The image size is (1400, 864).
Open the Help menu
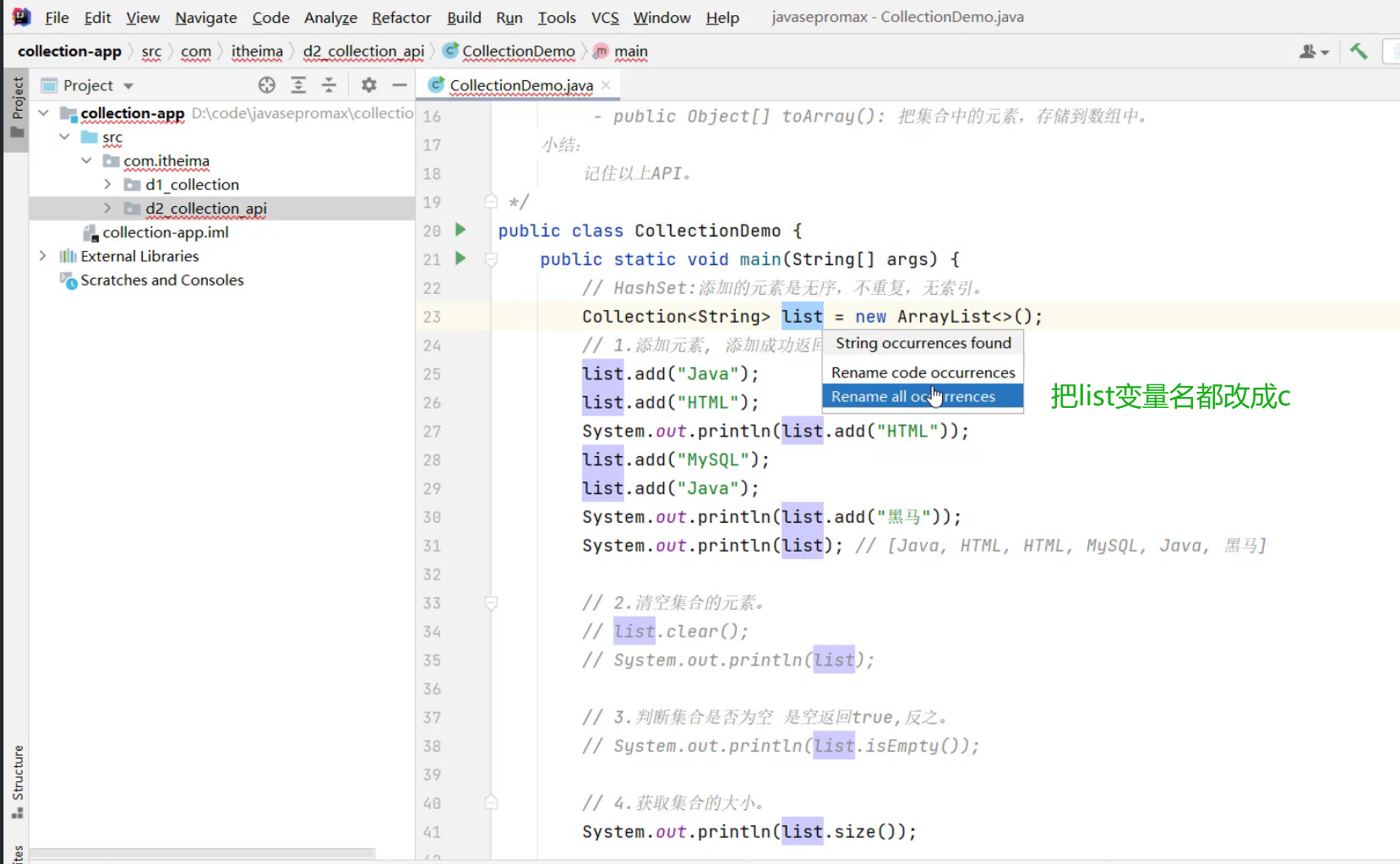pos(722,18)
